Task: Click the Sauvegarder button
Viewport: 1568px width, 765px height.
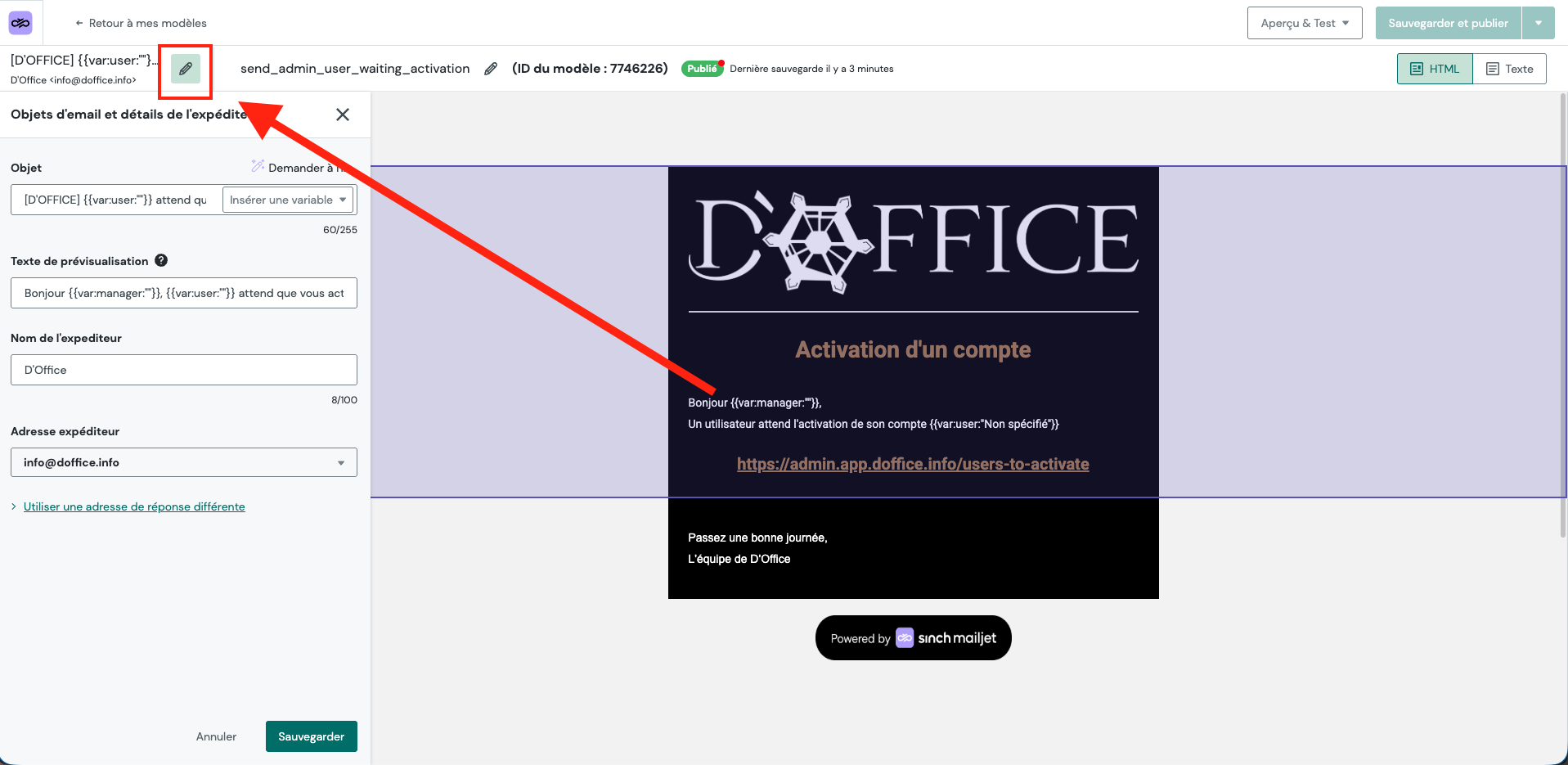Action: [x=311, y=736]
